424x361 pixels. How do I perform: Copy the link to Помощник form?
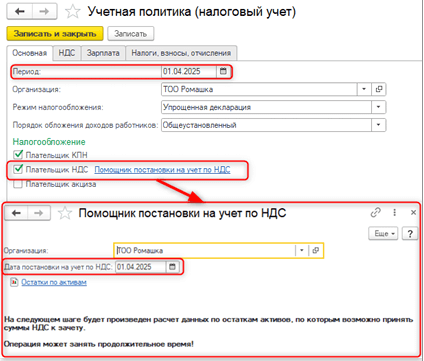tap(376, 212)
